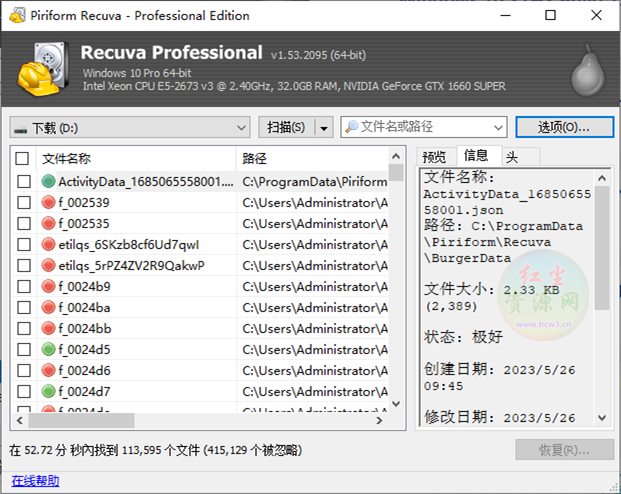Screen dimensions: 621x494
Task: Check the box for etilqs_5rPZ4ZV2R9QakwP
Action: (24, 265)
